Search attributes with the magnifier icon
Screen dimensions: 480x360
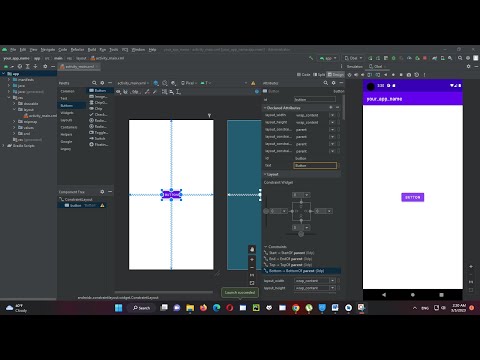click(326, 83)
